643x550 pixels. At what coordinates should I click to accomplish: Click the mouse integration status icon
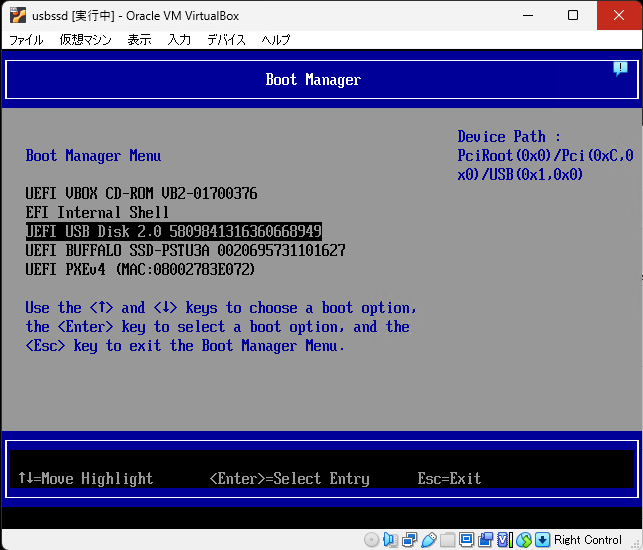524,540
